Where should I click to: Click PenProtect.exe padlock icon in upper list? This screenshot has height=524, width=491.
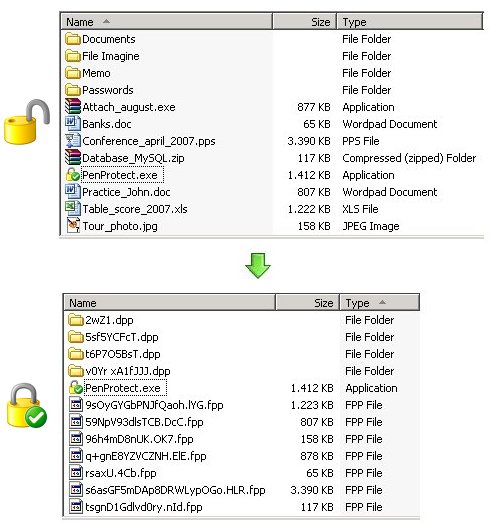click(x=73, y=175)
